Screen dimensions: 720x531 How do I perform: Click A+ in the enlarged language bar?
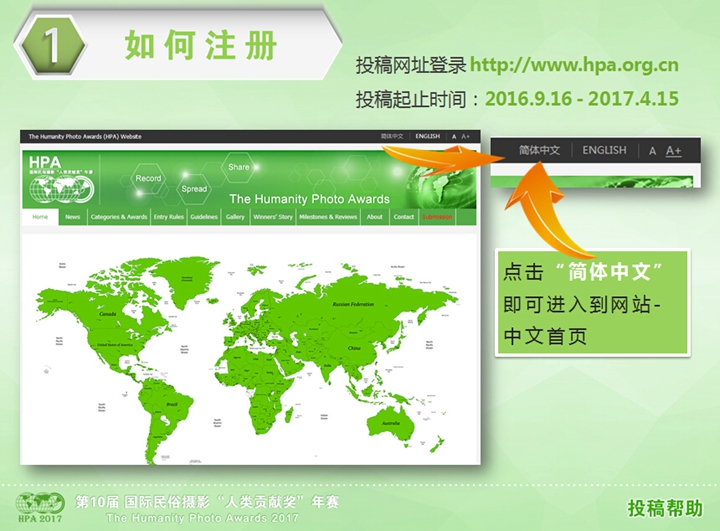(x=674, y=151)
